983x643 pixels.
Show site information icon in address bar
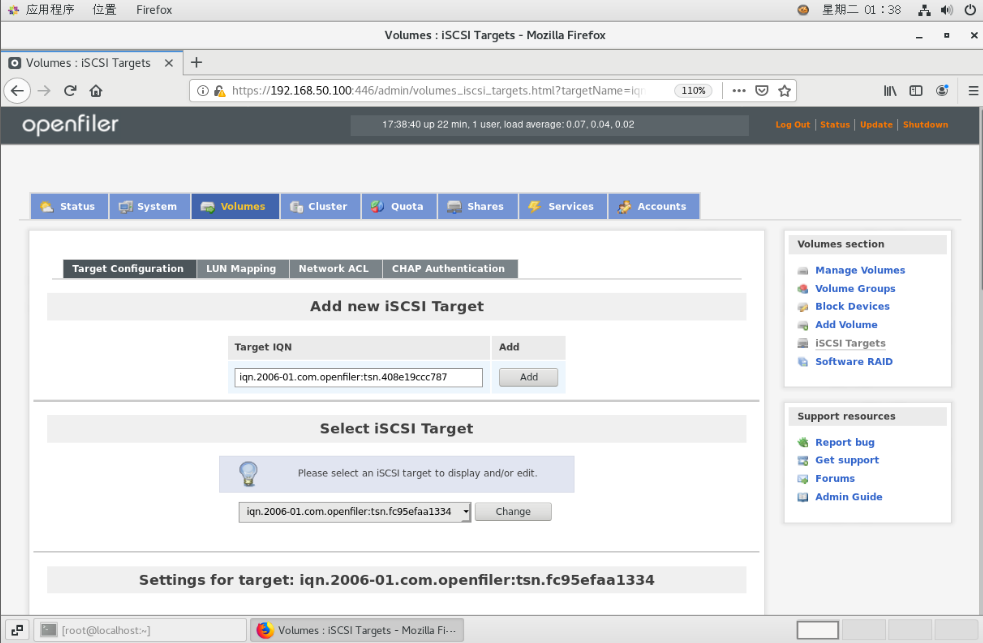pos(203,91)
